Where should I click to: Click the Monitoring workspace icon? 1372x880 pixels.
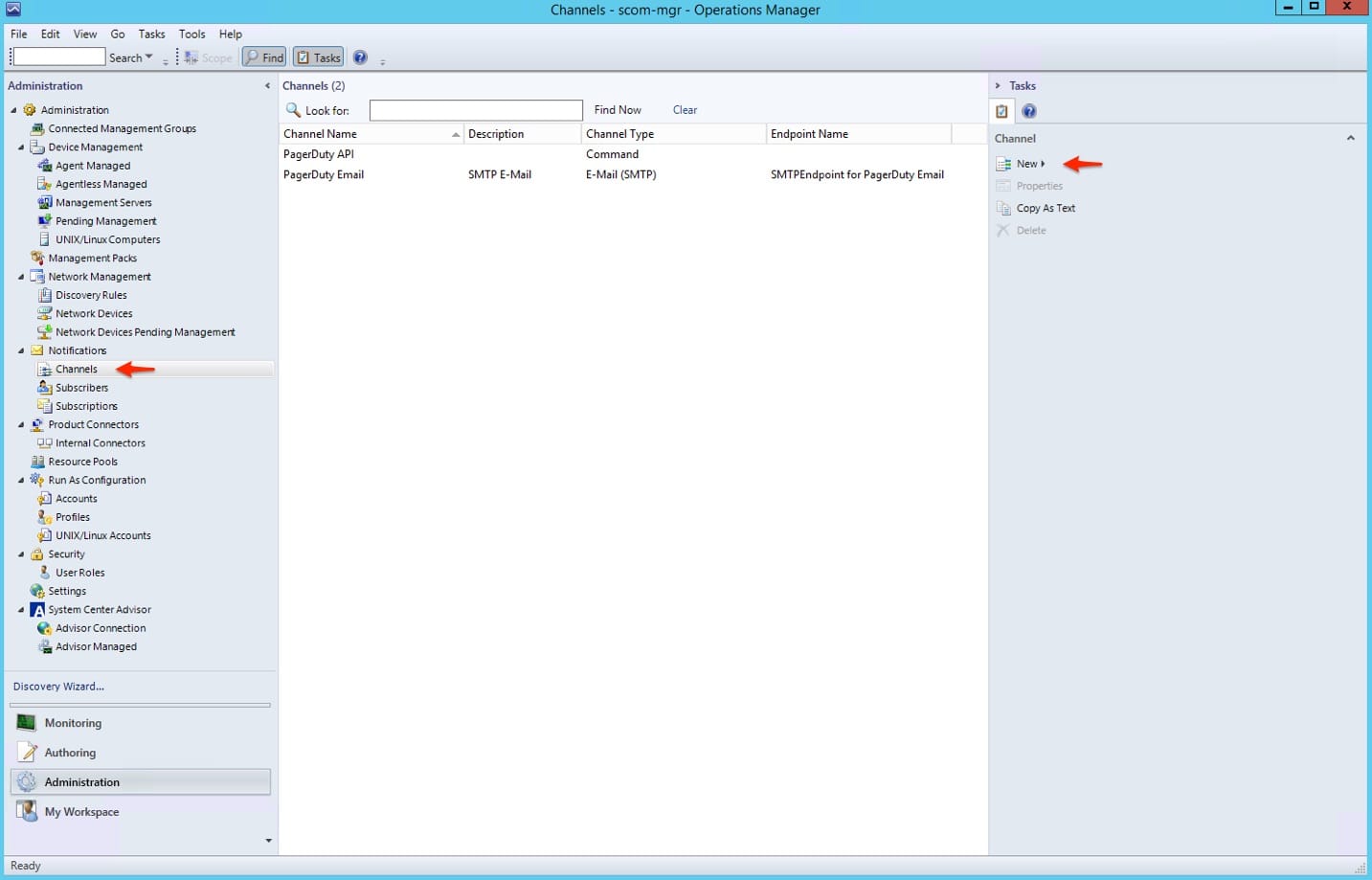(27, 723)
